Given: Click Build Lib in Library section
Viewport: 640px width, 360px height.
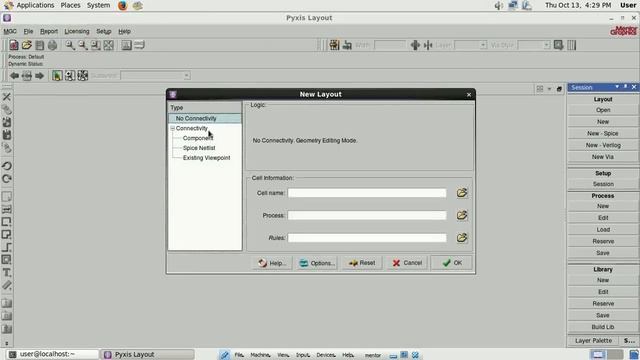Looking at the screenshot, I should pos(602,327).
